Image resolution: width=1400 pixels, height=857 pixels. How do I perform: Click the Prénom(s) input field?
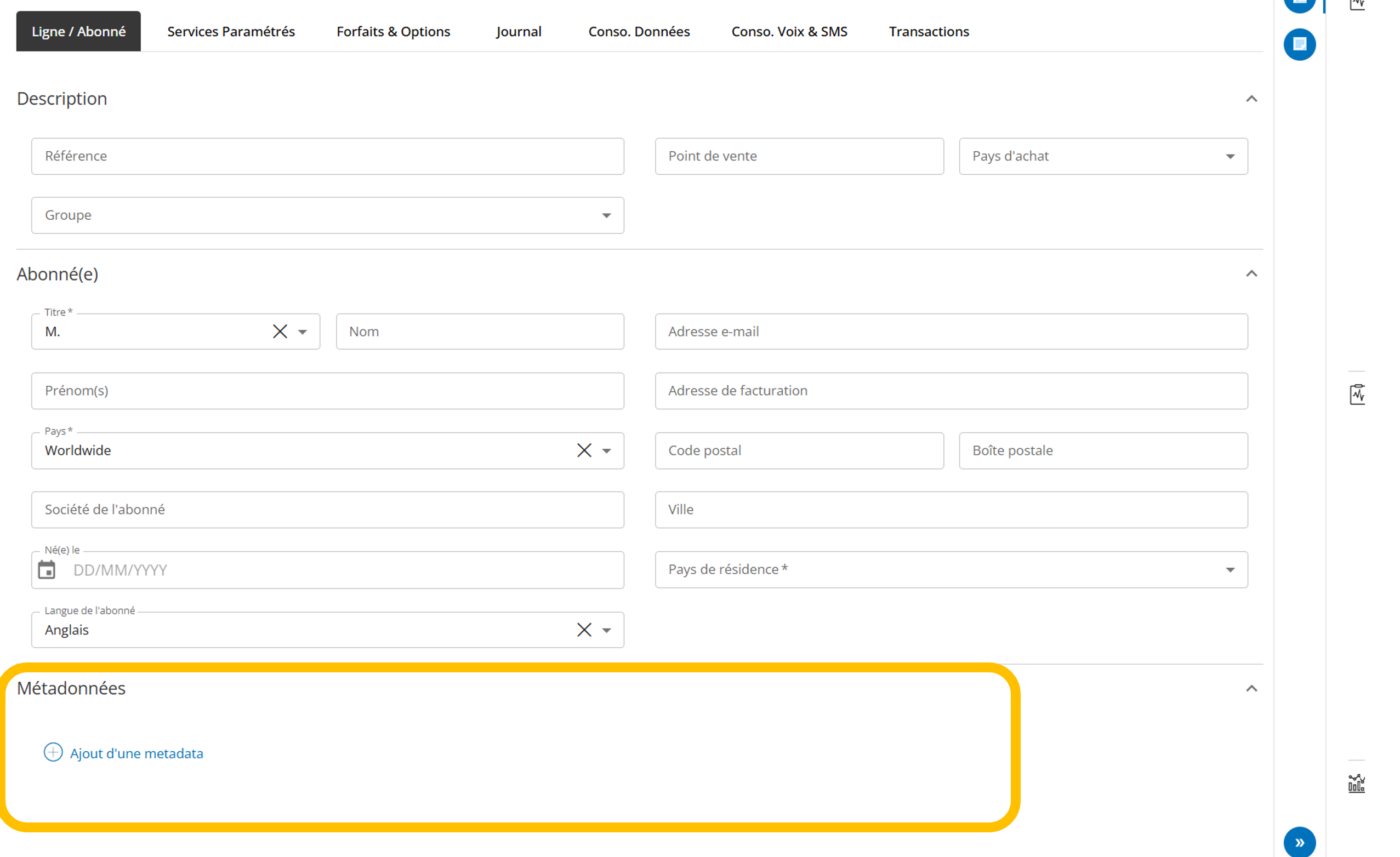[328, 391]
